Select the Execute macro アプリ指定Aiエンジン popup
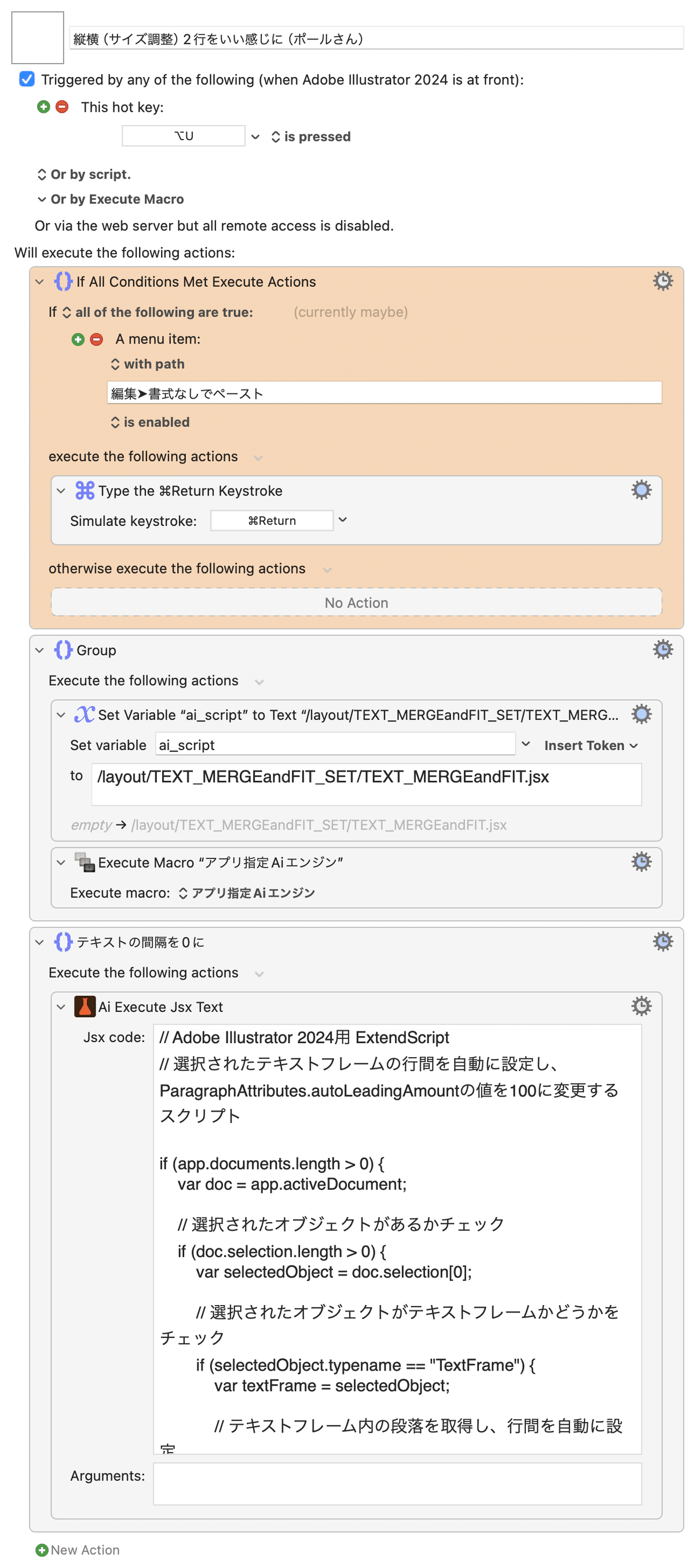Viewport: 695px width, 1568px height. [x=247, y=893]
